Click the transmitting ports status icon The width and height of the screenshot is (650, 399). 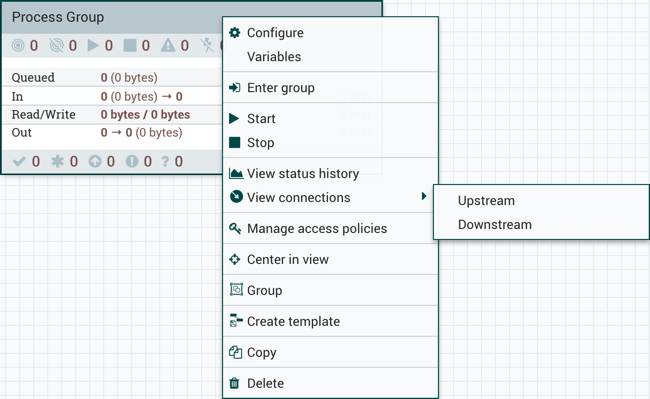click(18, 45)
